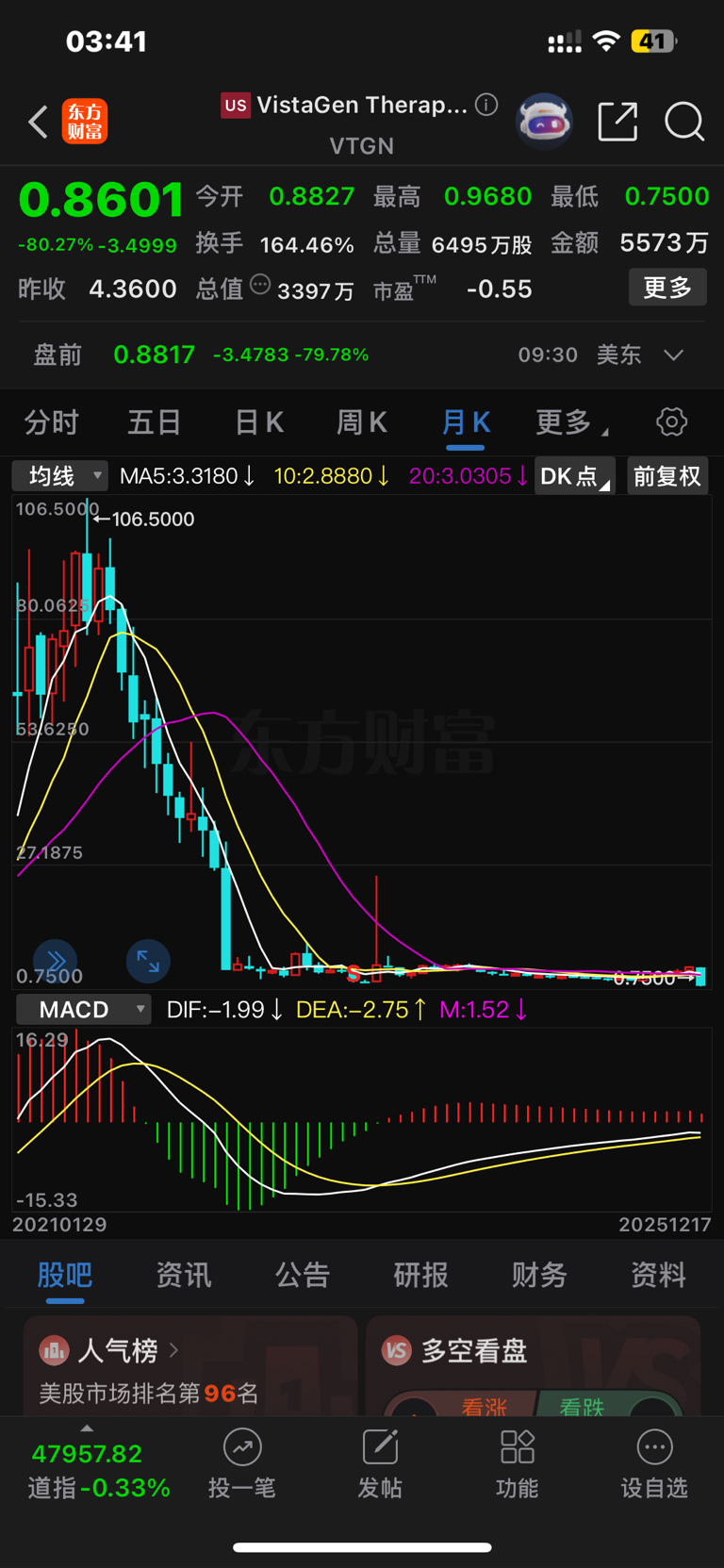Open the 资料 tab
724x1568 pixels.
(658, 1276)
